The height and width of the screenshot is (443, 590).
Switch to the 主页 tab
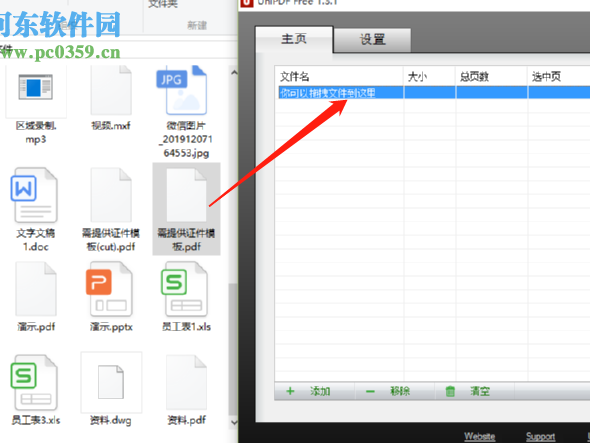click(x=294, y=39)
